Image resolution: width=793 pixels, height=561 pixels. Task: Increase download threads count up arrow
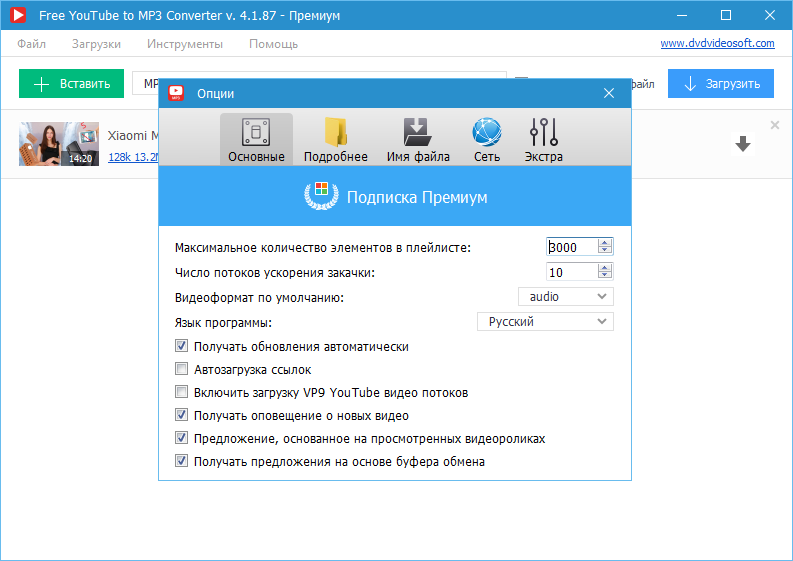click(x=605, y=268)
